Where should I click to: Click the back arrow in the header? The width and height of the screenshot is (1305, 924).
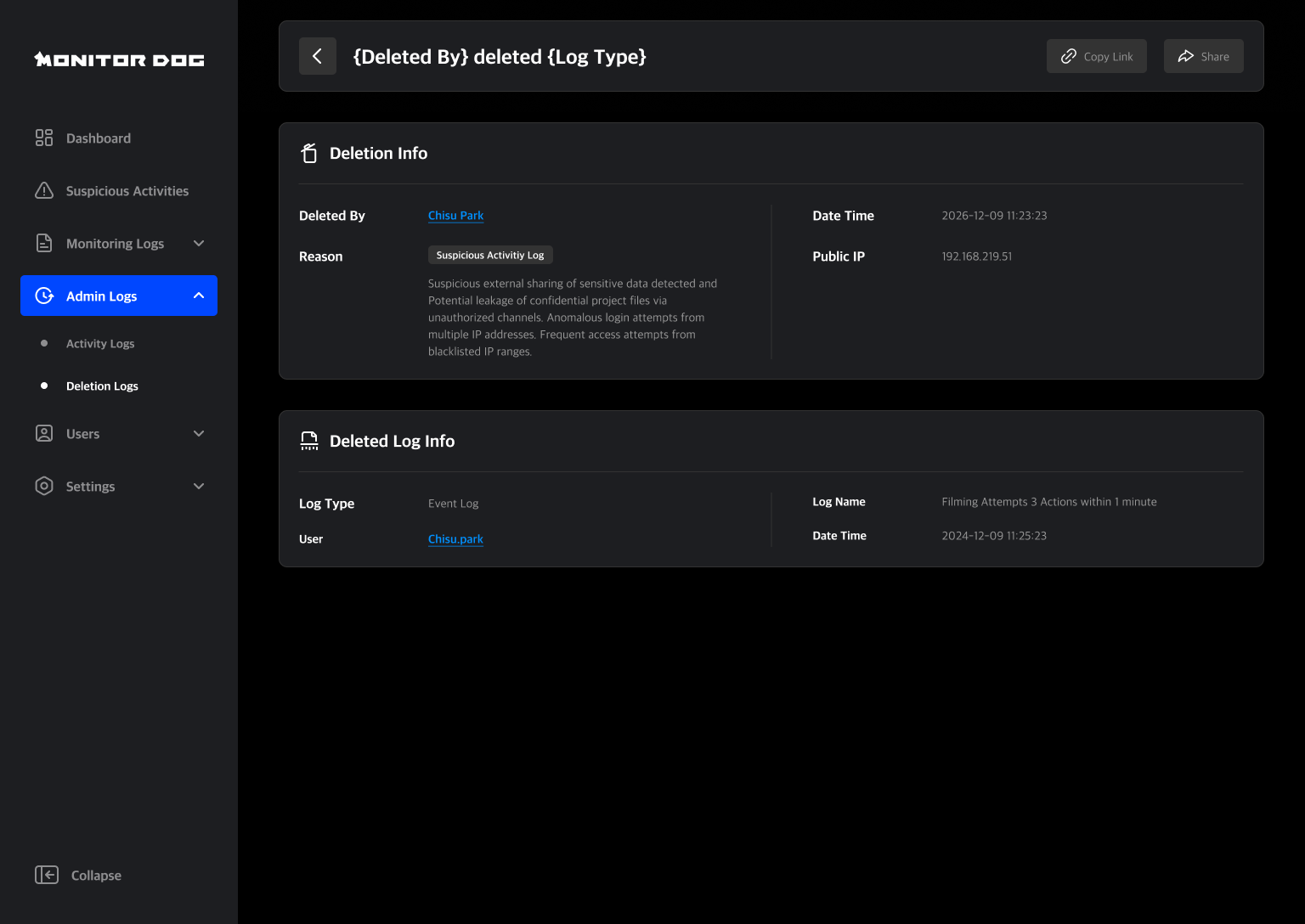tap(317, 56)
